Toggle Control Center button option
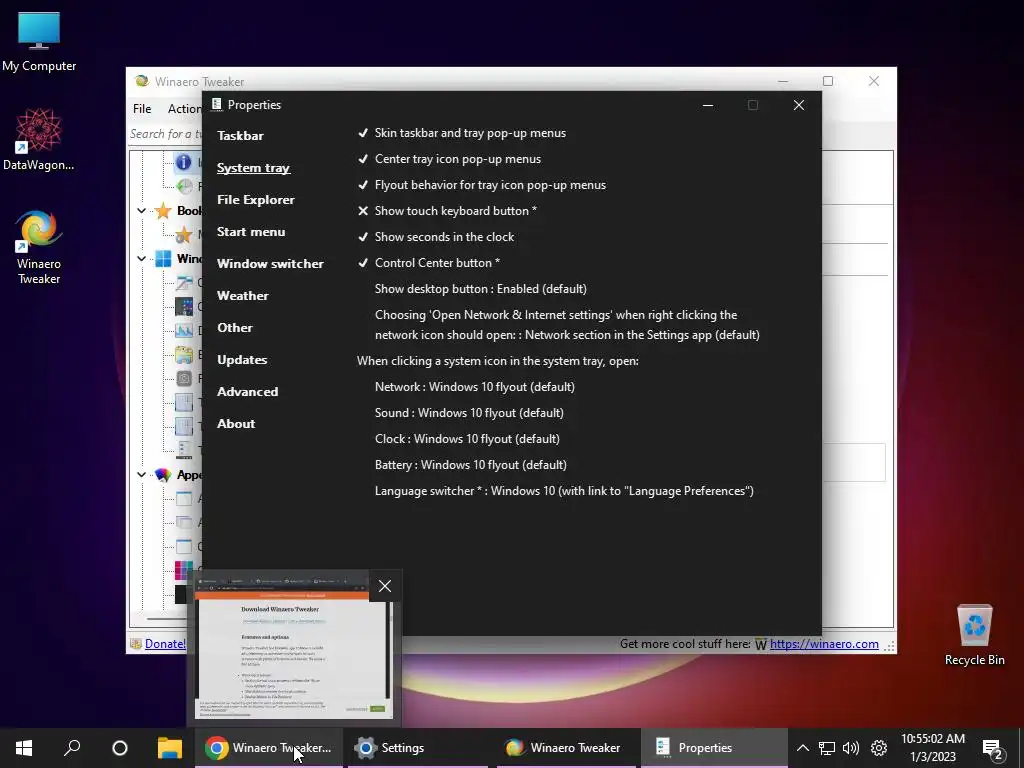 pos(429,263)
